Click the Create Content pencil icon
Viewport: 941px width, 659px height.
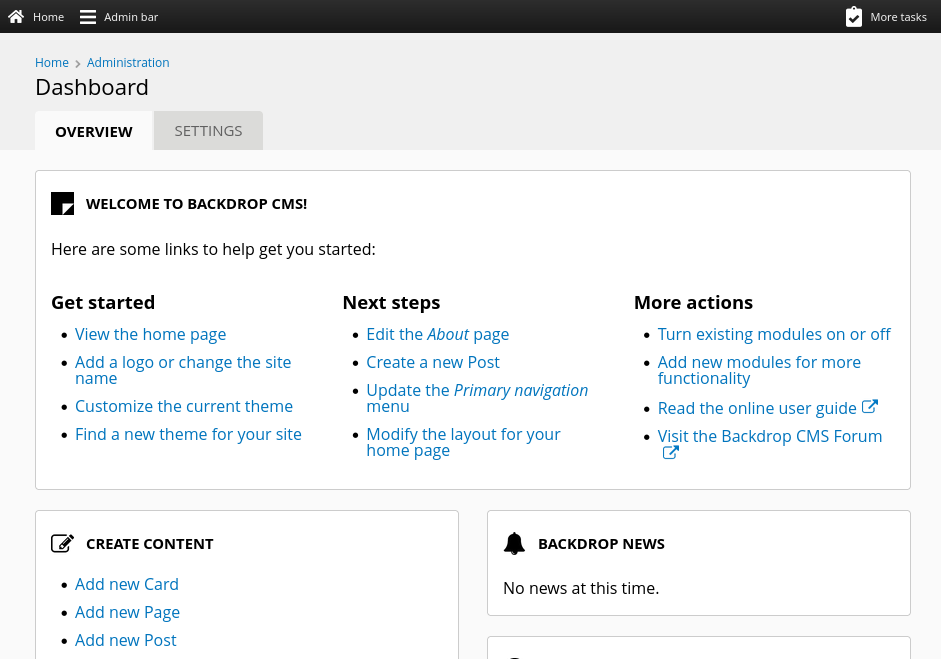(x=62, y=543)
